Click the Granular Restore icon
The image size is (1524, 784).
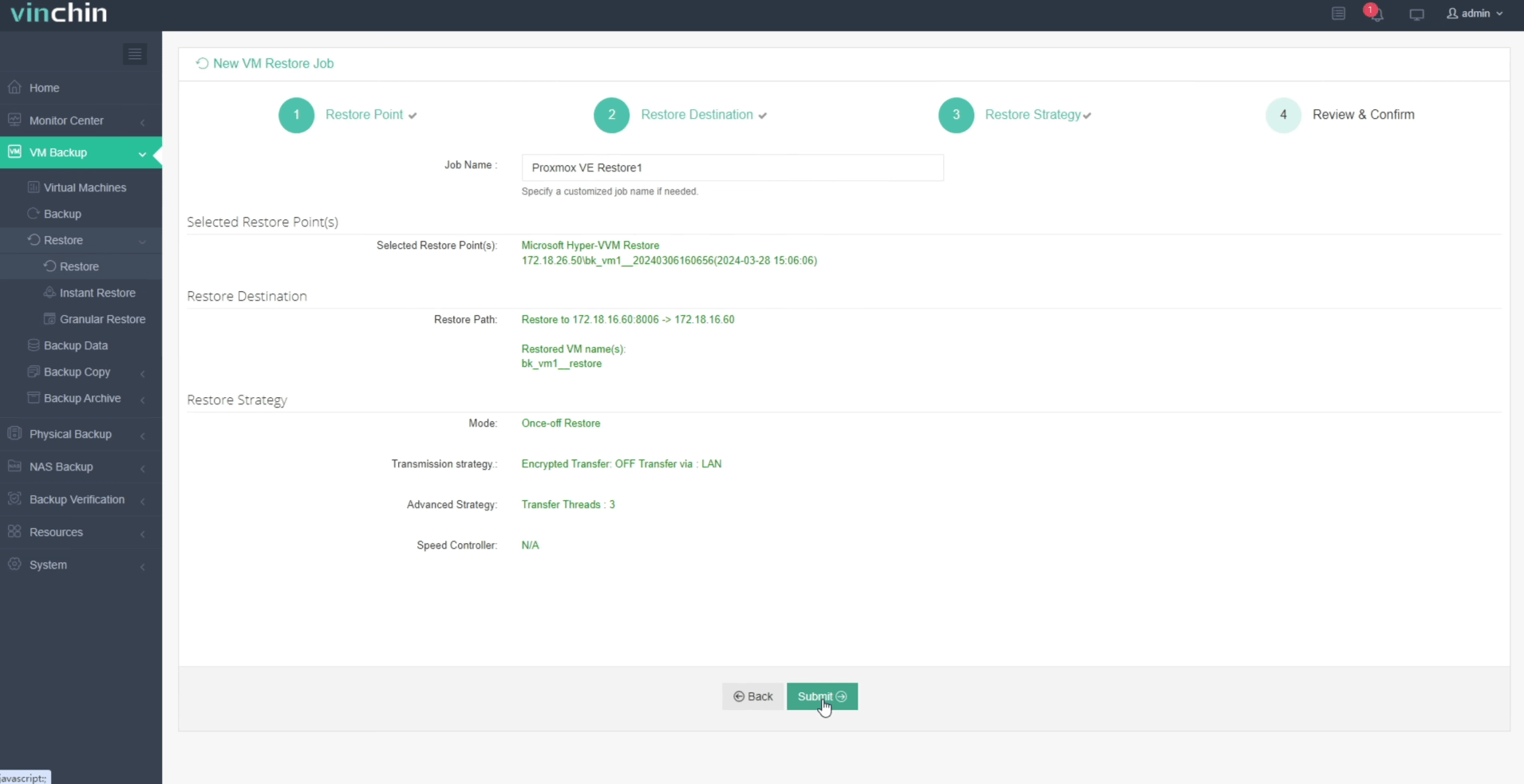tap(49, 319)
